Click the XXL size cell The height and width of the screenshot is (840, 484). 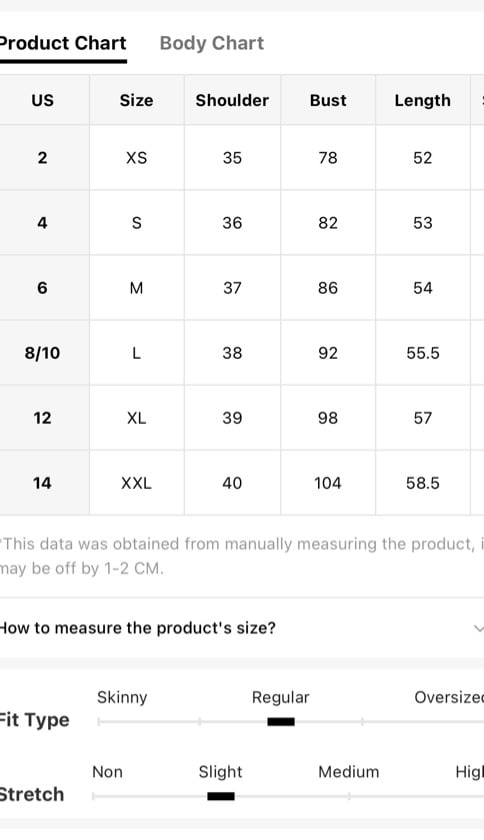[x=137, y=483]
